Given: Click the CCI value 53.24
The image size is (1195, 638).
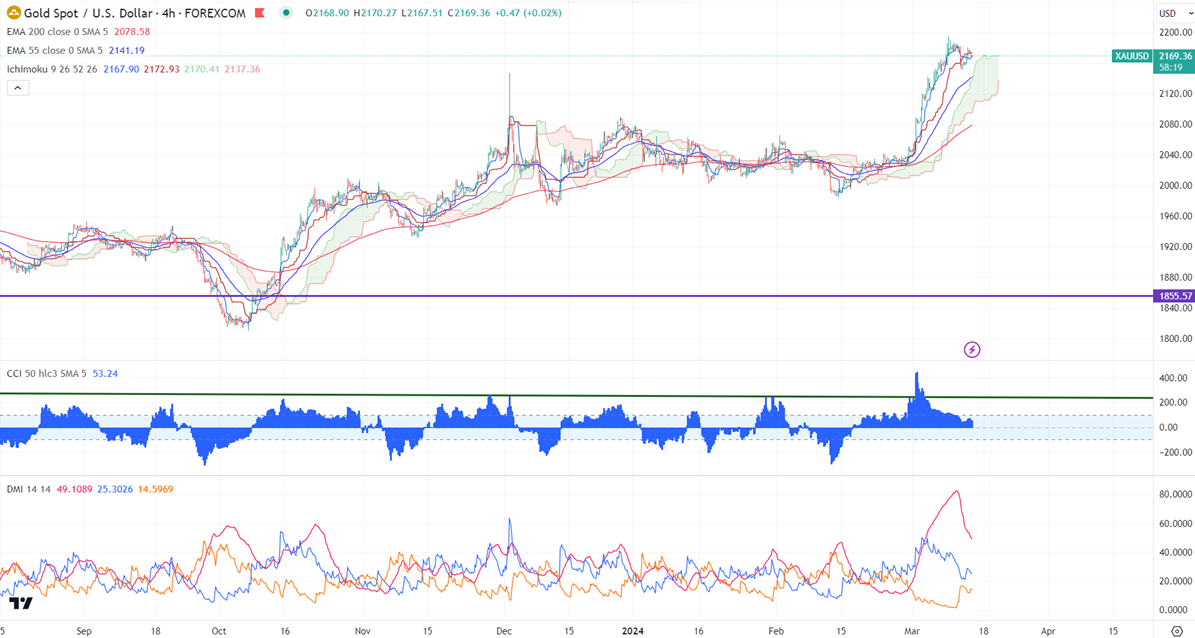Looking at the screenshot, I should [105, 374].
